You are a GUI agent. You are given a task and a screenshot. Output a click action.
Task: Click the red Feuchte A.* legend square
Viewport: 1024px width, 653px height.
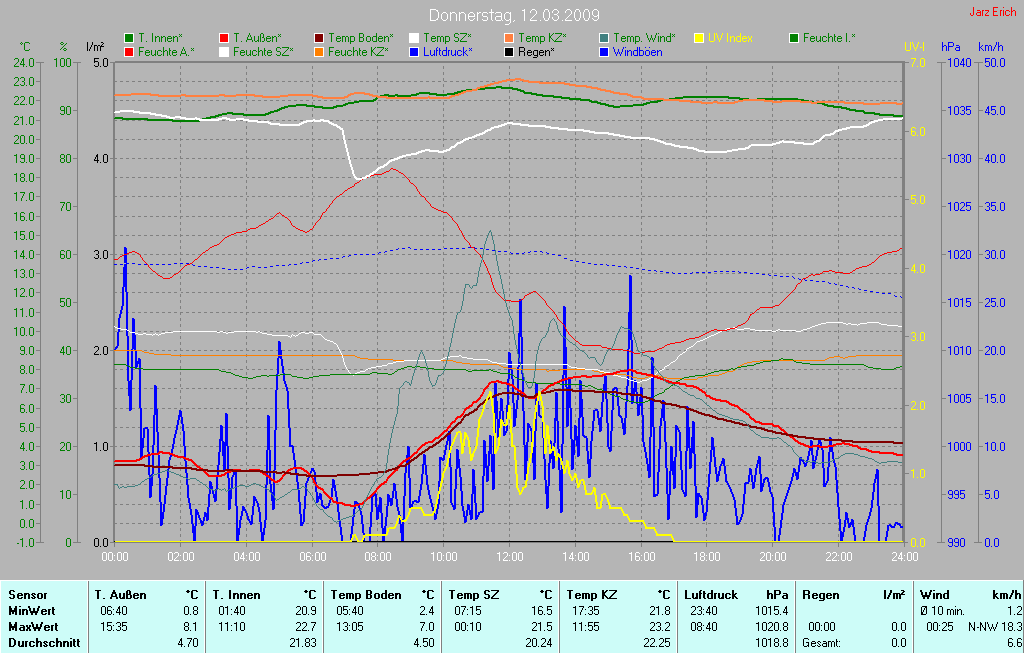pyautogui.click(x=129, y=52)
